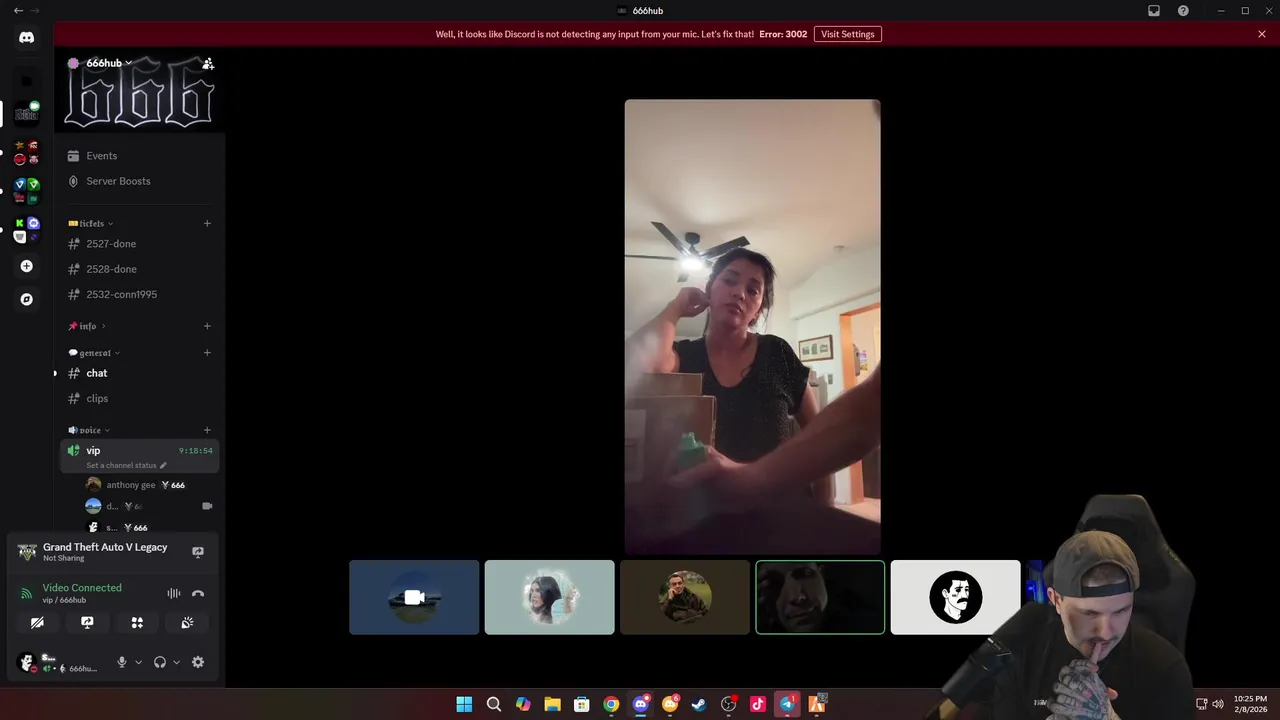The height and width of the screenshot is (720, 1280).
Task: Collapse the general category
Action: (94, 352)
